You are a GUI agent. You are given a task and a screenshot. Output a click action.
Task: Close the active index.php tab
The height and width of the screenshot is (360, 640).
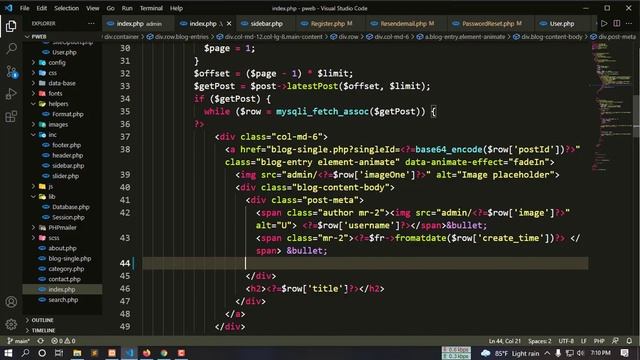(229, 24)
